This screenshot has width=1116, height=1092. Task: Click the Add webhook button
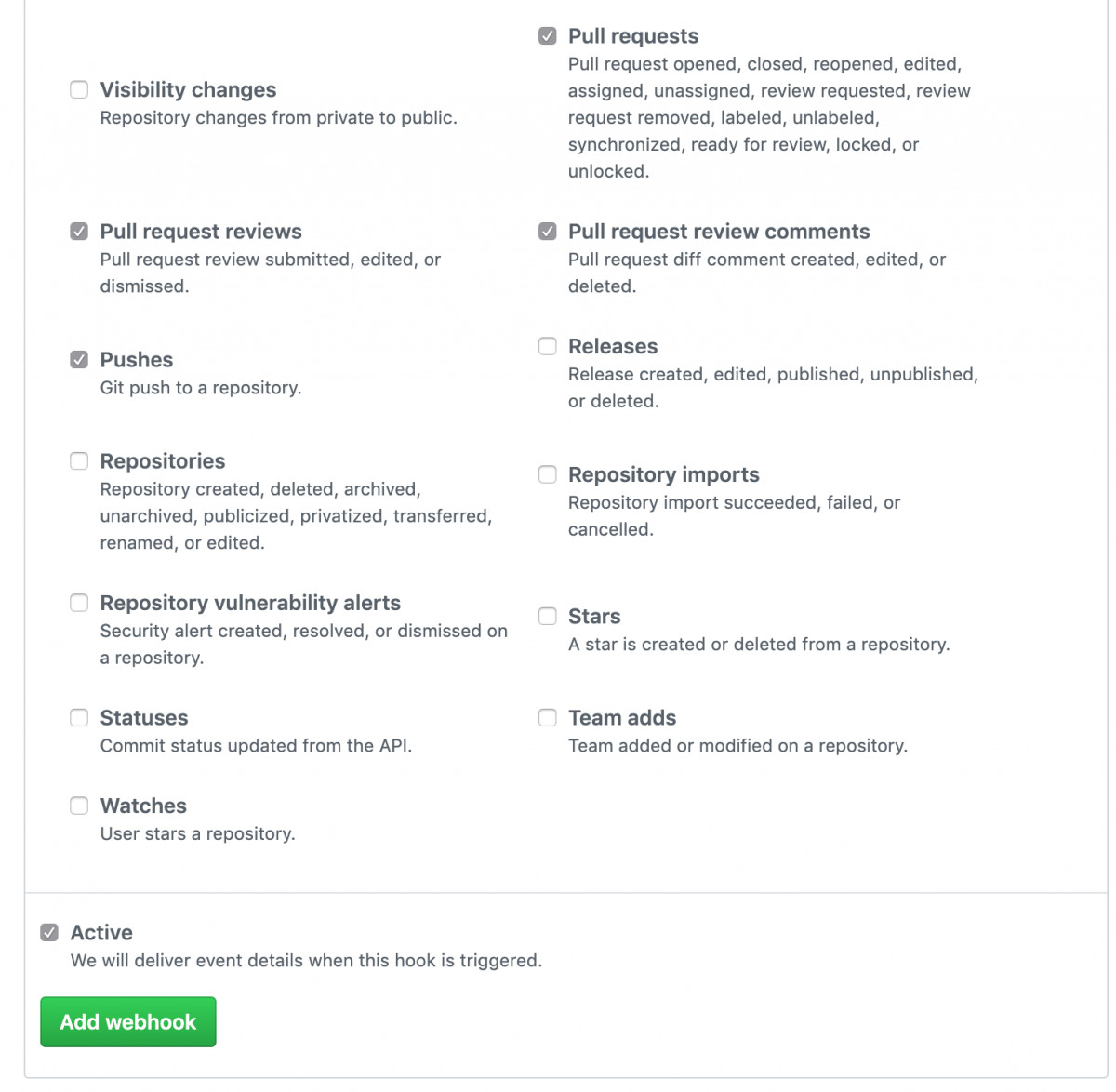click(127, 1021)
